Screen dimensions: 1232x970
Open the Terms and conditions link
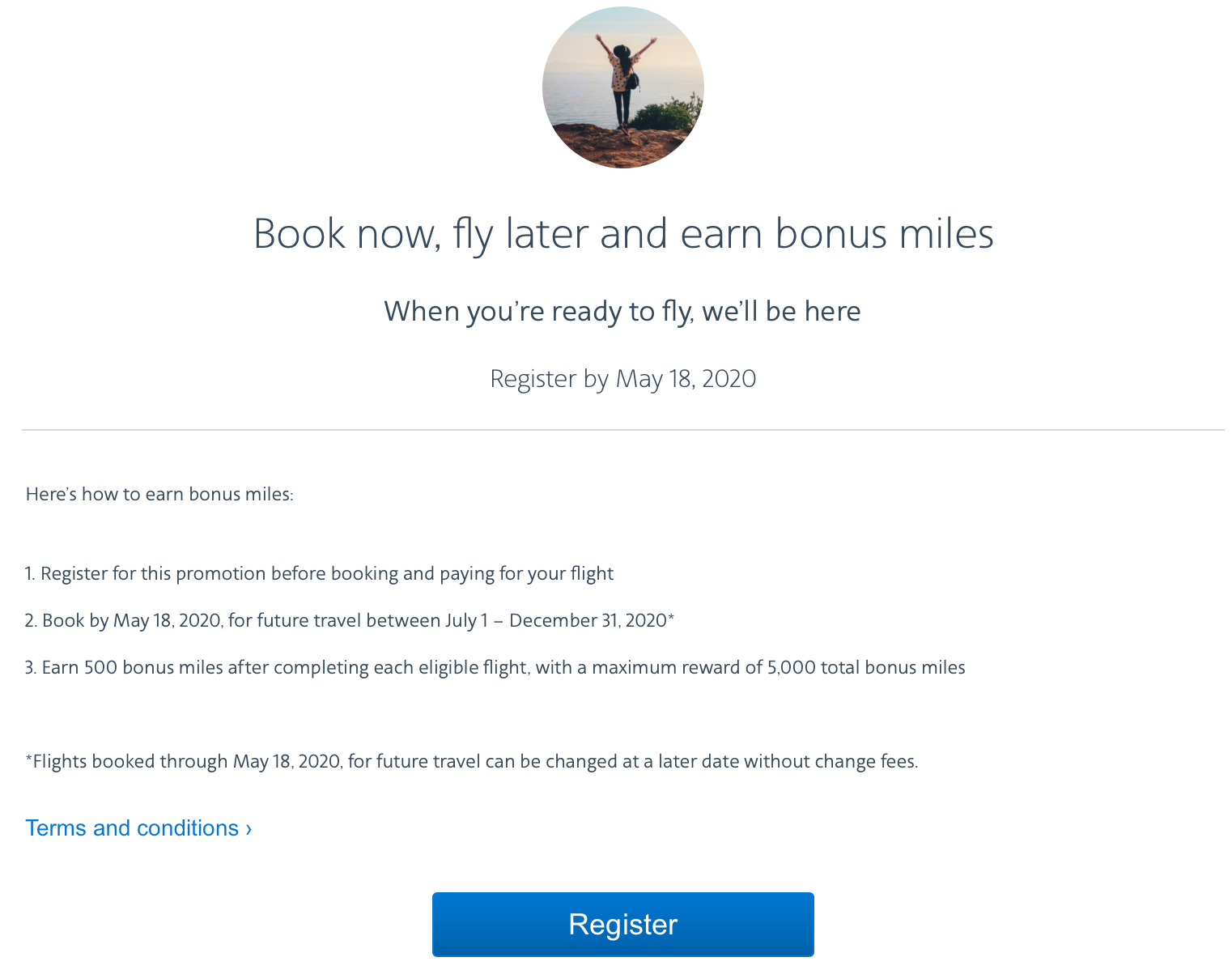[132, 827]
